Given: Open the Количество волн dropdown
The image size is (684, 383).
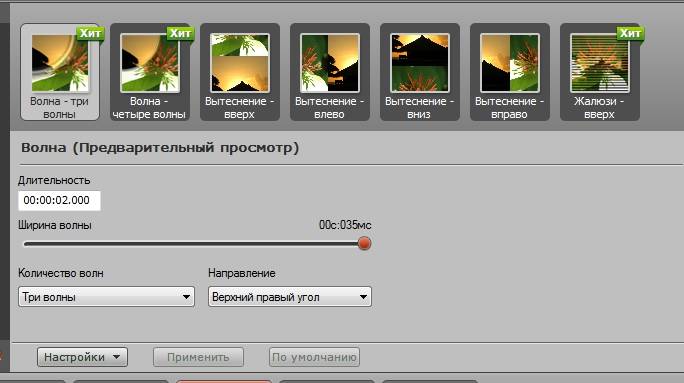Looking at the screenshot, I should tap(106, 297).
